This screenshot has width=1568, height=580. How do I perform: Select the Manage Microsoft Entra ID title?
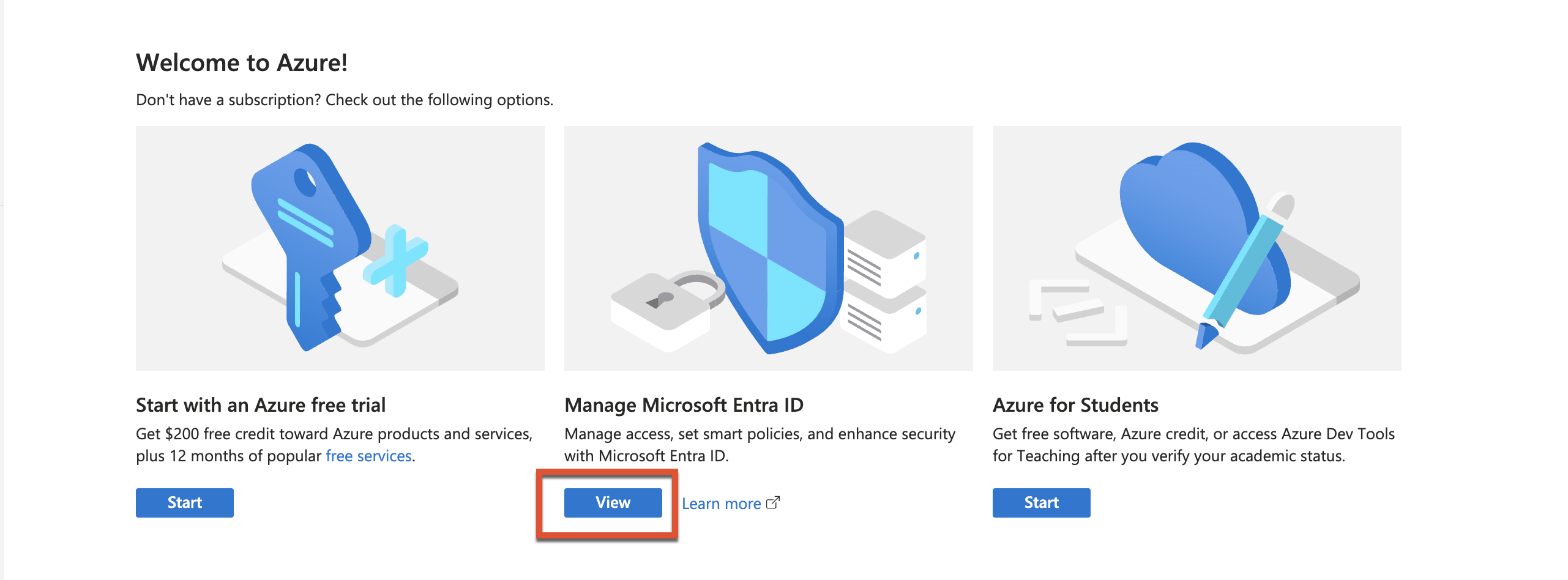684,404
